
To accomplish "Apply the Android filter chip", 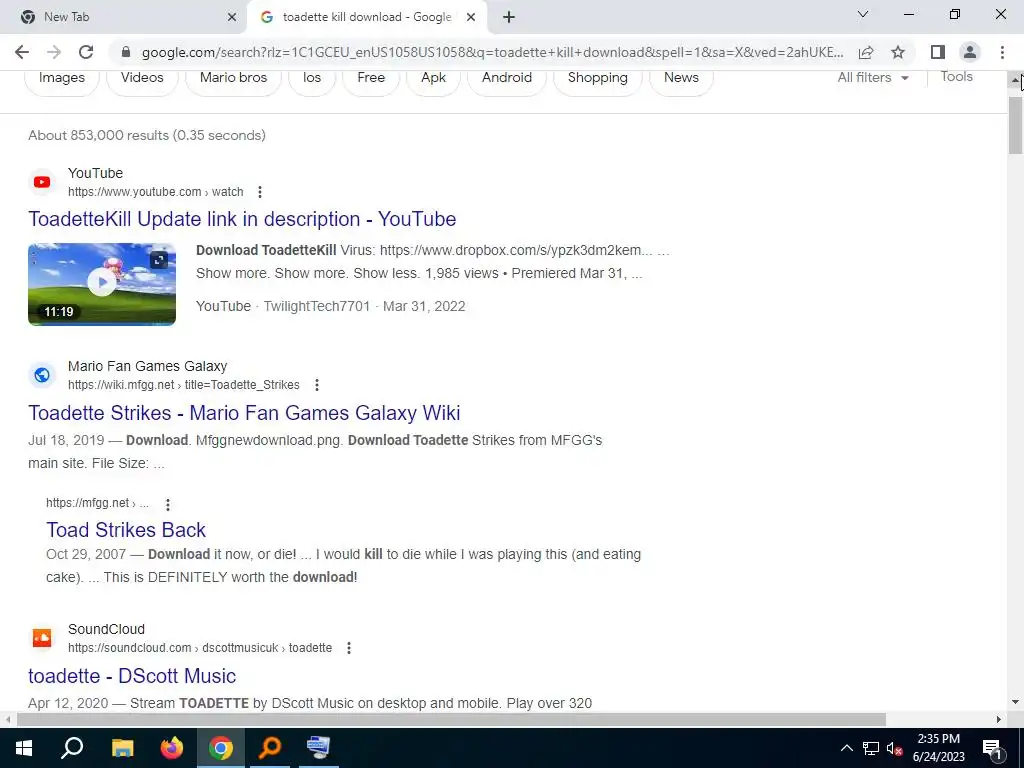I will [507, 78].
